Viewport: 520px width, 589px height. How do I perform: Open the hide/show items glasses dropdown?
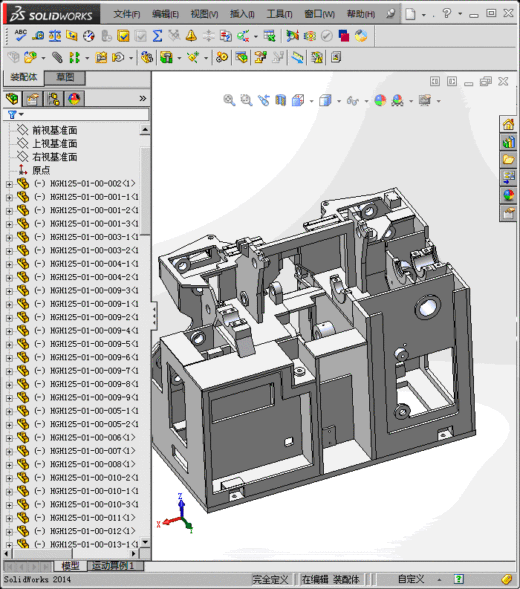point(366,101)
